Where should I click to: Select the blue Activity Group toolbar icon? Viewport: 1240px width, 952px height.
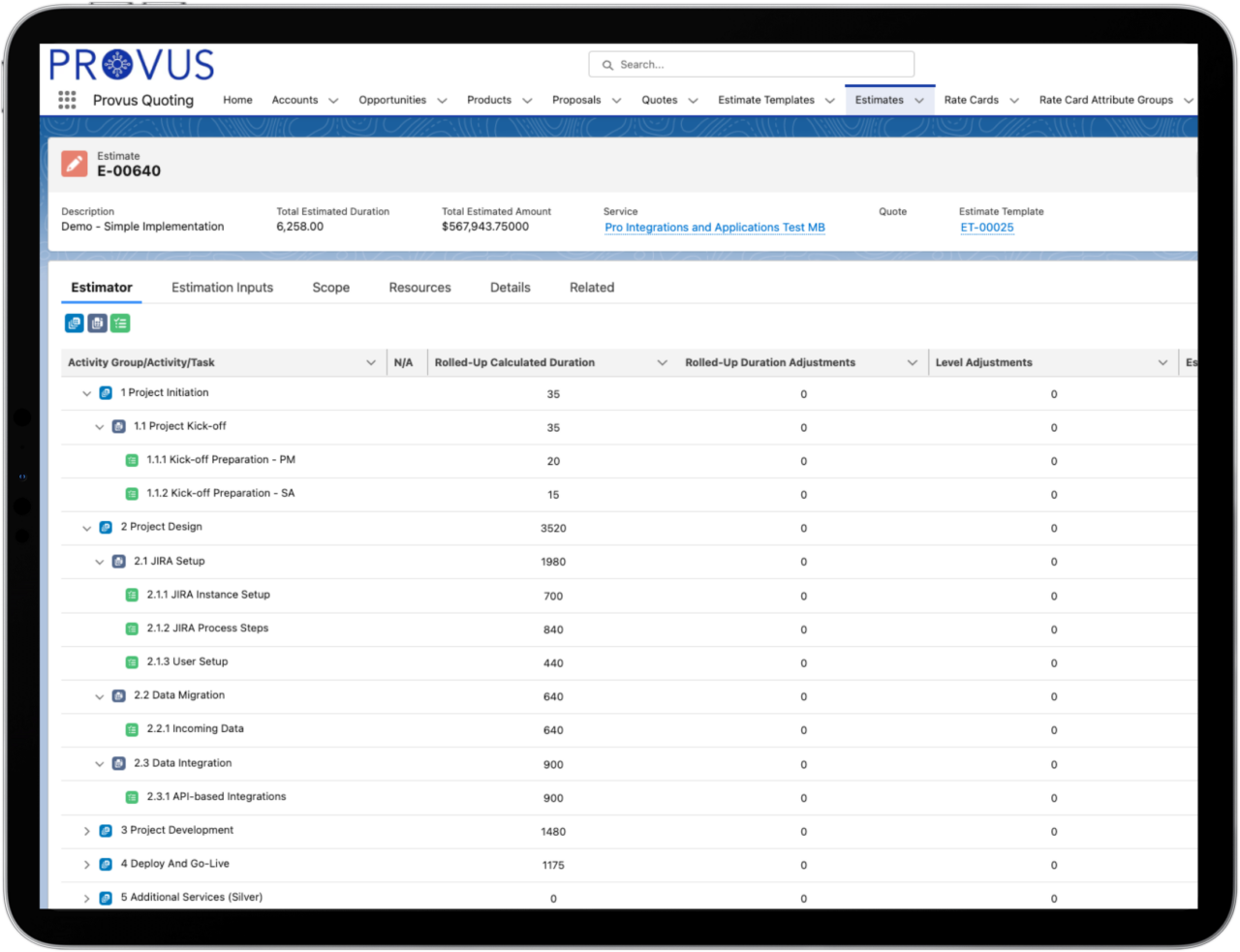(75, 322)
